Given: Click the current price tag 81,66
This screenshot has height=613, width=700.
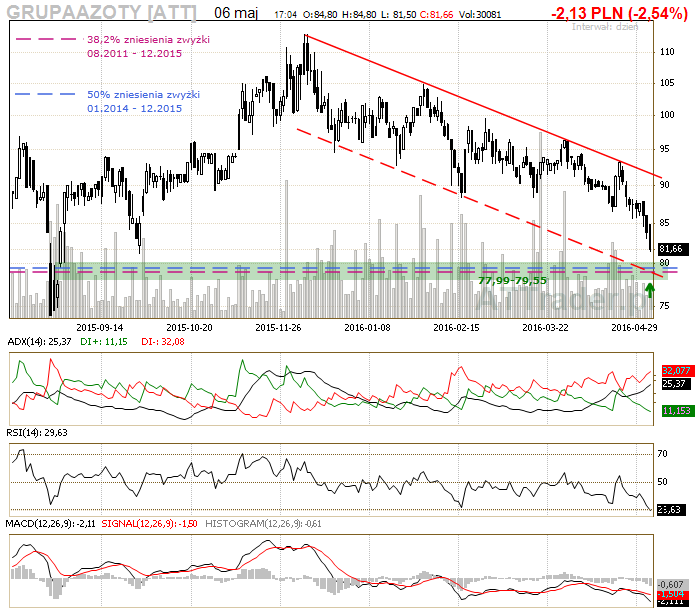Looking at the screenshot, I should [x=674, y=249].
